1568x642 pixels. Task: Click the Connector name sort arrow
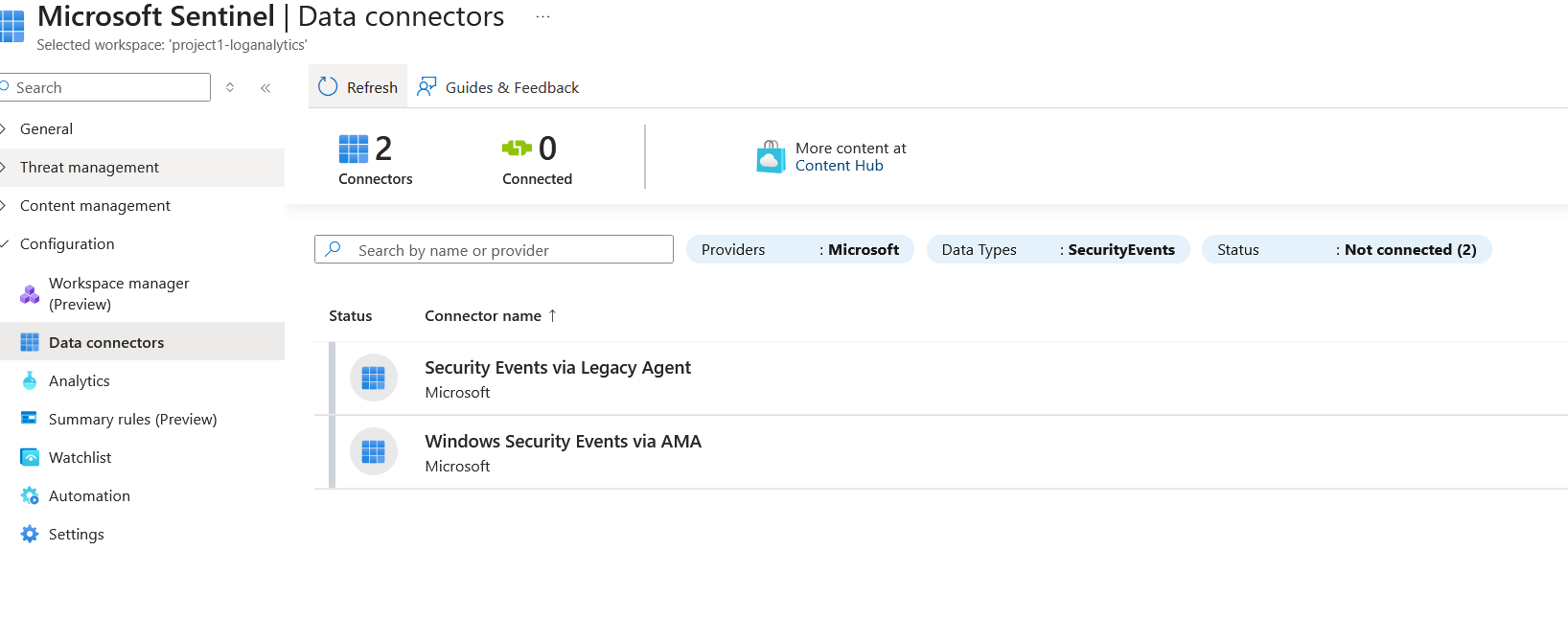(x=552, y=315)
